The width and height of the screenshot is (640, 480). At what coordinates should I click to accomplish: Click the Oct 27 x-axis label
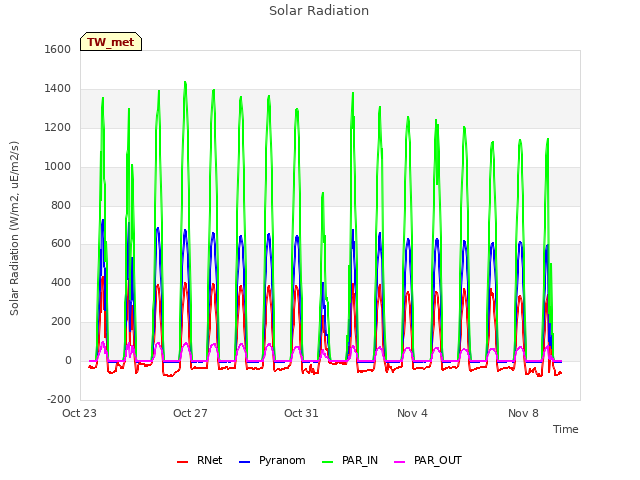tap(190, 413)
